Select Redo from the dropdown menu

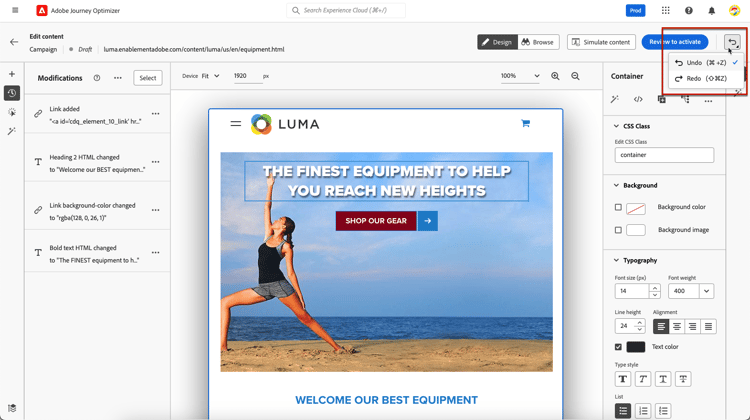(x=706, y=78)
